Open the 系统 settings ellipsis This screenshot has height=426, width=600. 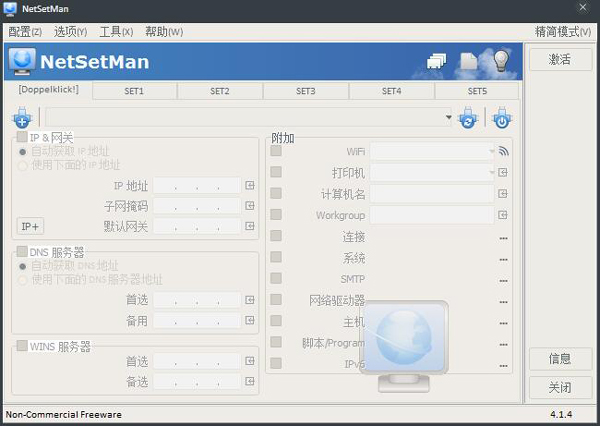[503, 260]
